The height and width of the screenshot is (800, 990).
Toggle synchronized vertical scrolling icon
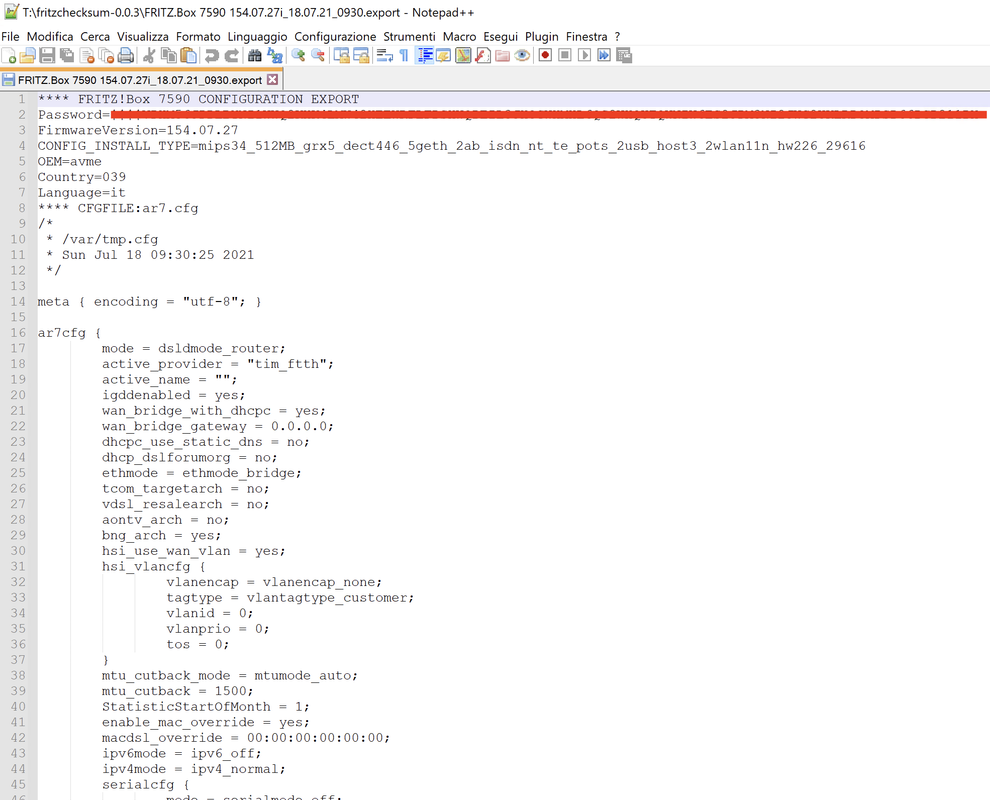(342, 56)
